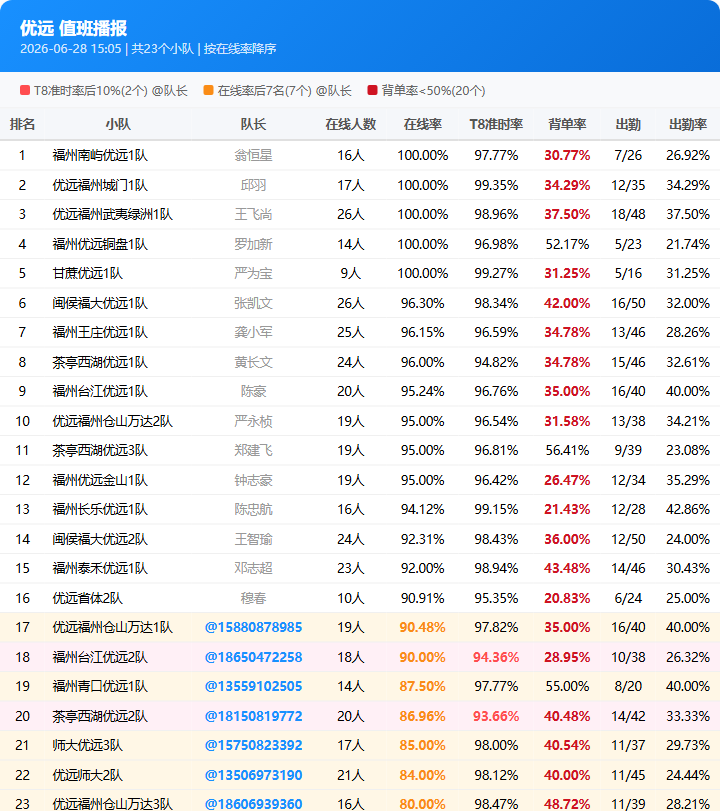Click the 排名 column header
The width and height of the screenshot is (720, 811).
click(22, 124)
